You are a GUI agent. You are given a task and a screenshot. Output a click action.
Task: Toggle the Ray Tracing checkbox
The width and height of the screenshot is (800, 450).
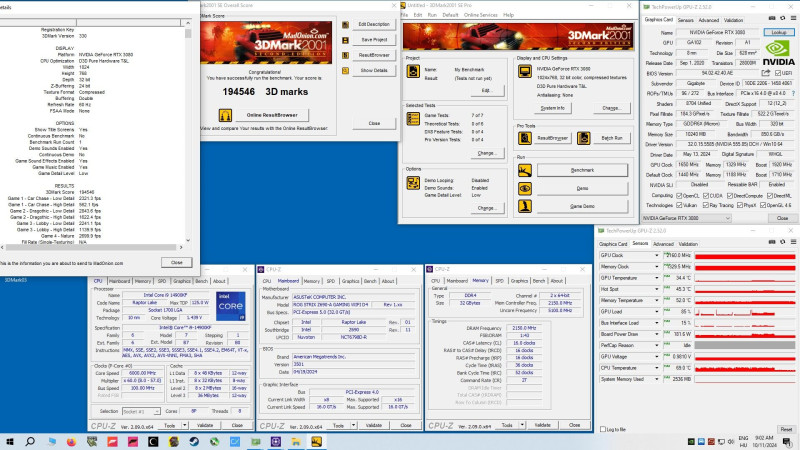click(x=706, y=205)
